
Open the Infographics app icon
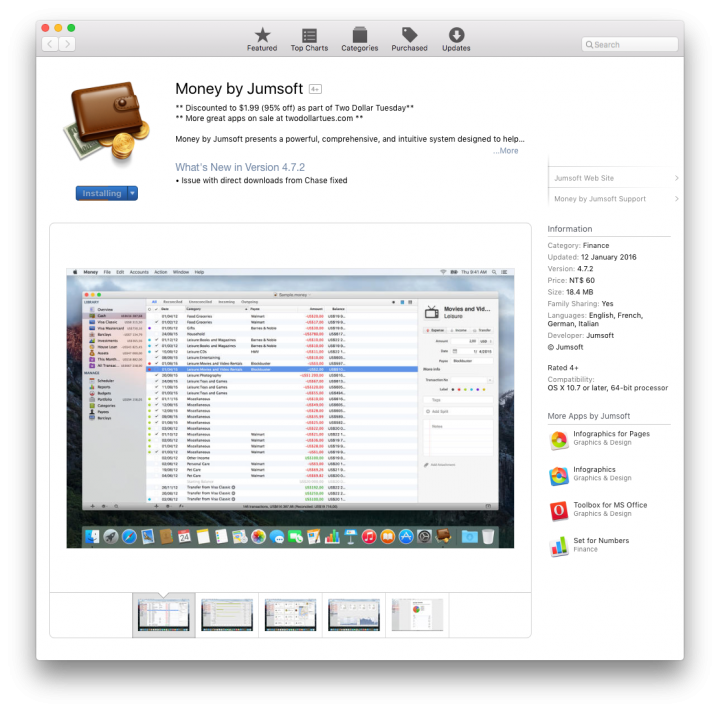coord(558,476)
